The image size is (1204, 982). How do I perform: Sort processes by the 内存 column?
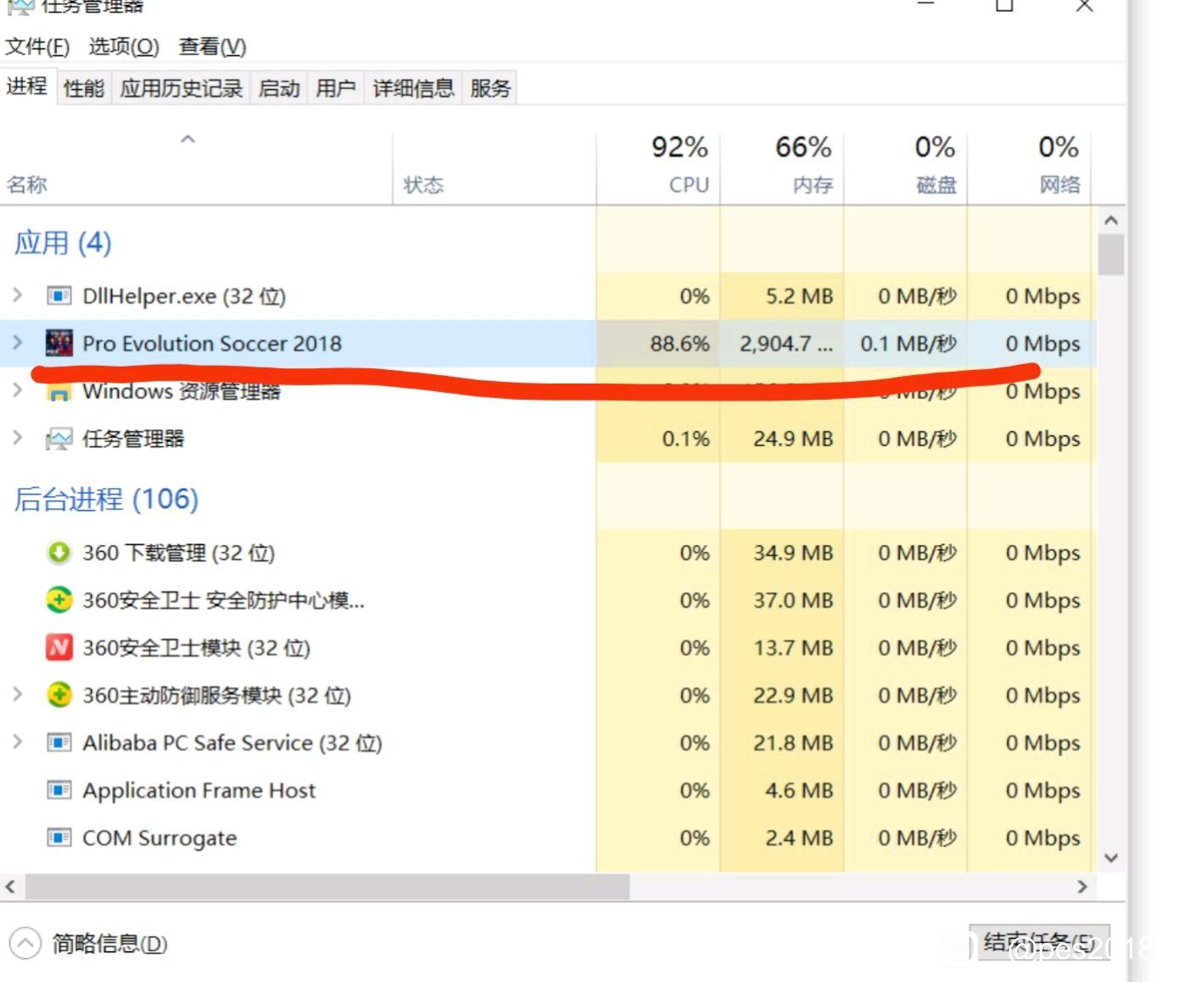pyautogui.click(x=782, y=168)
